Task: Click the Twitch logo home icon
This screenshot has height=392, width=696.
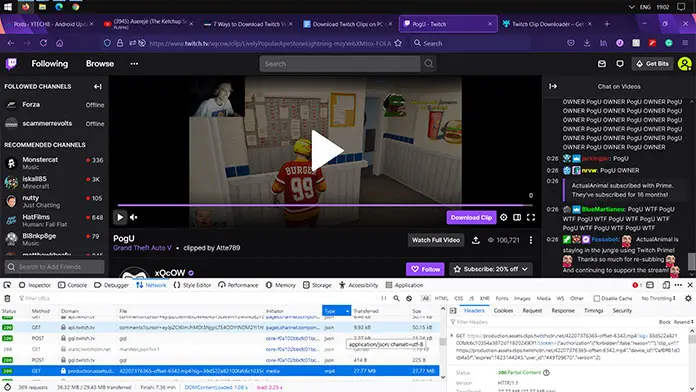Action: [11, 64]
